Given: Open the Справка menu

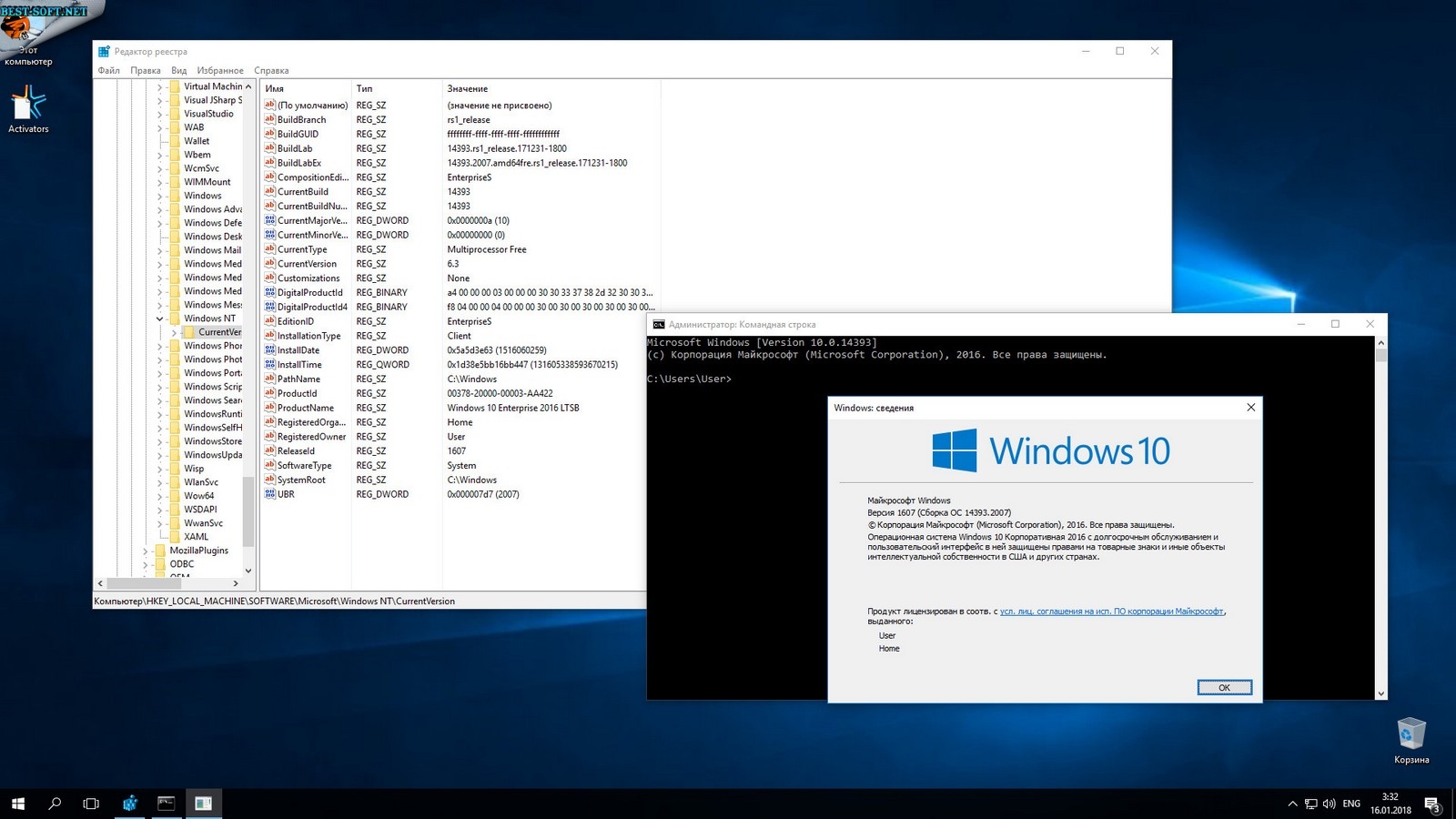Looking at the screenshot, I should coord(271,70).
